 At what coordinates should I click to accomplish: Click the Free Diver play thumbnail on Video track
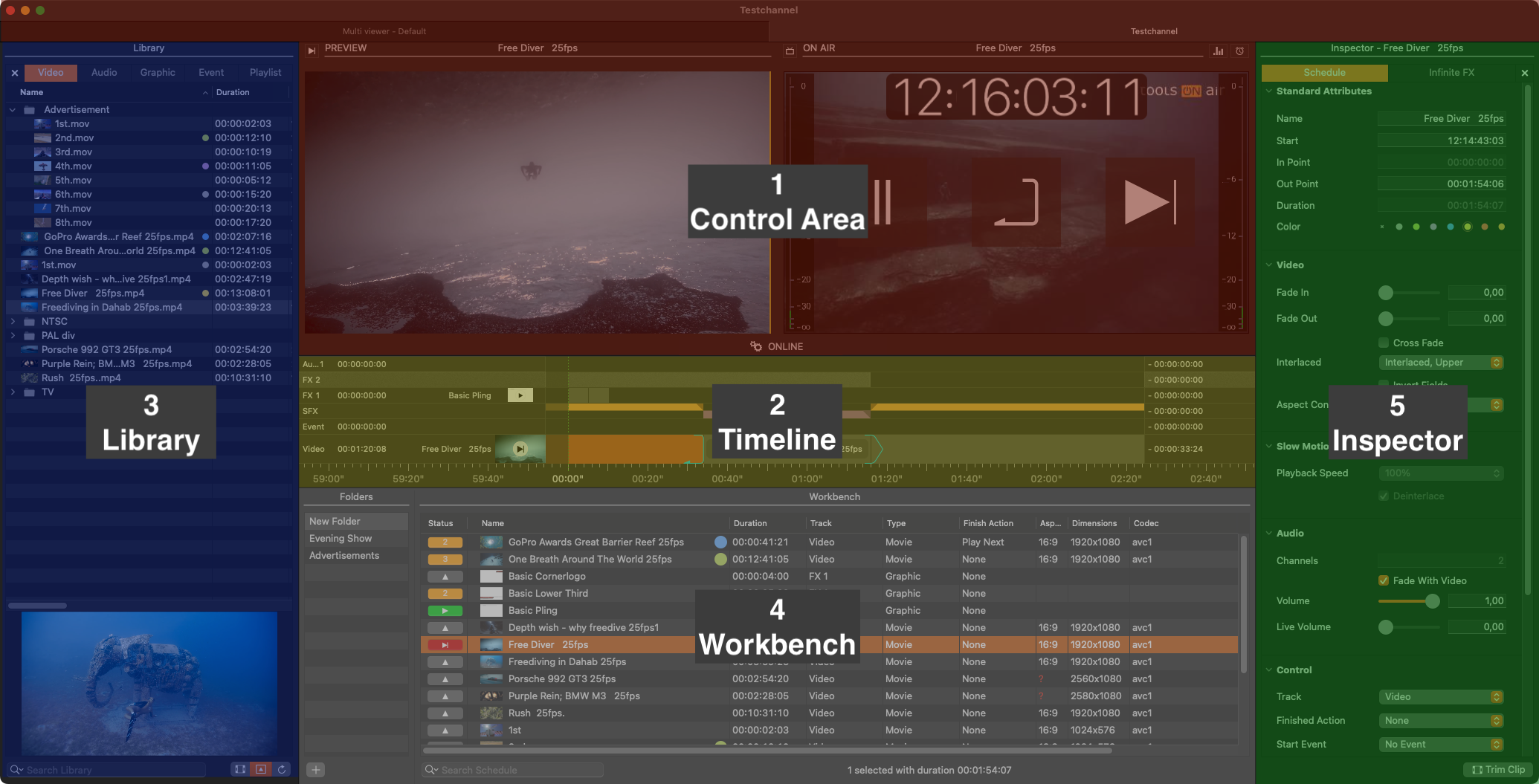520,449
